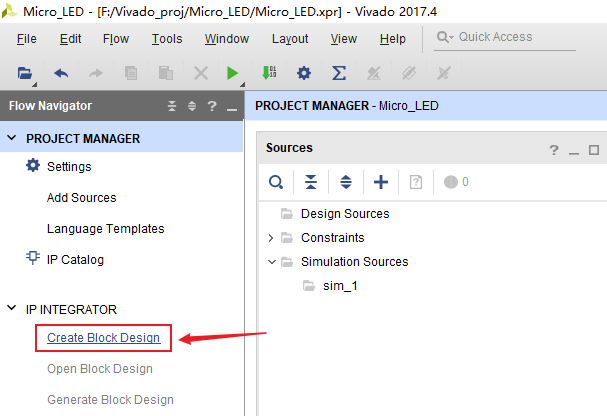Open the run dropdown arrow beside play

(242, 84)
